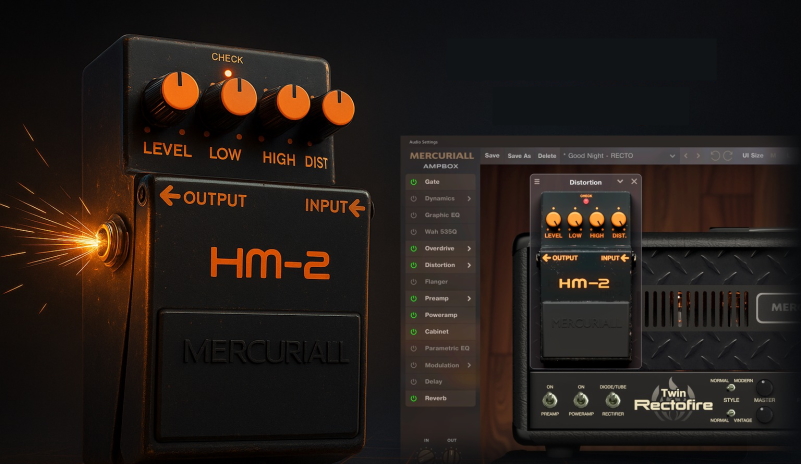Flip the POWERAMP on switch on amp
801x464 pixels.
pyautogui.click(x=581, y=400)
